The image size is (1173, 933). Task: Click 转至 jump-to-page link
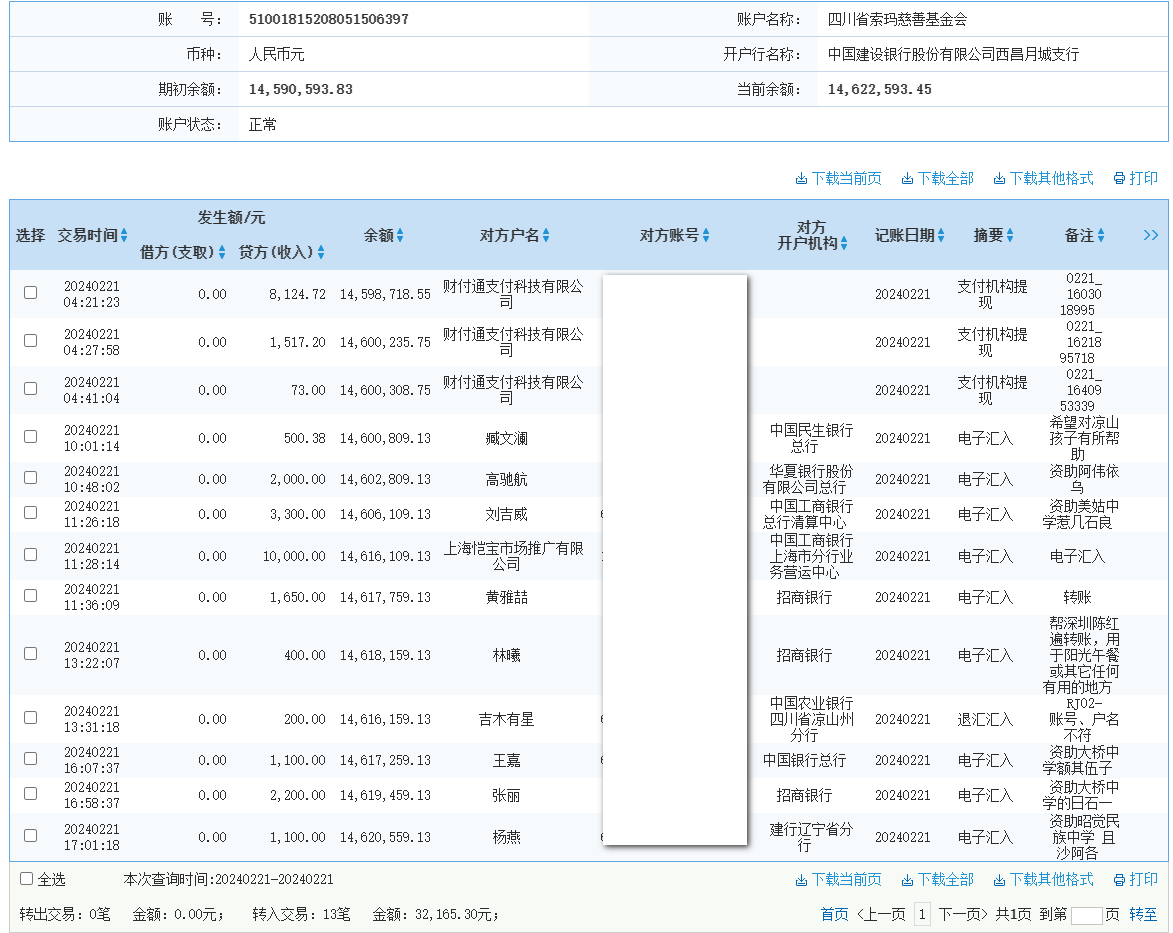pos(1143,914)
